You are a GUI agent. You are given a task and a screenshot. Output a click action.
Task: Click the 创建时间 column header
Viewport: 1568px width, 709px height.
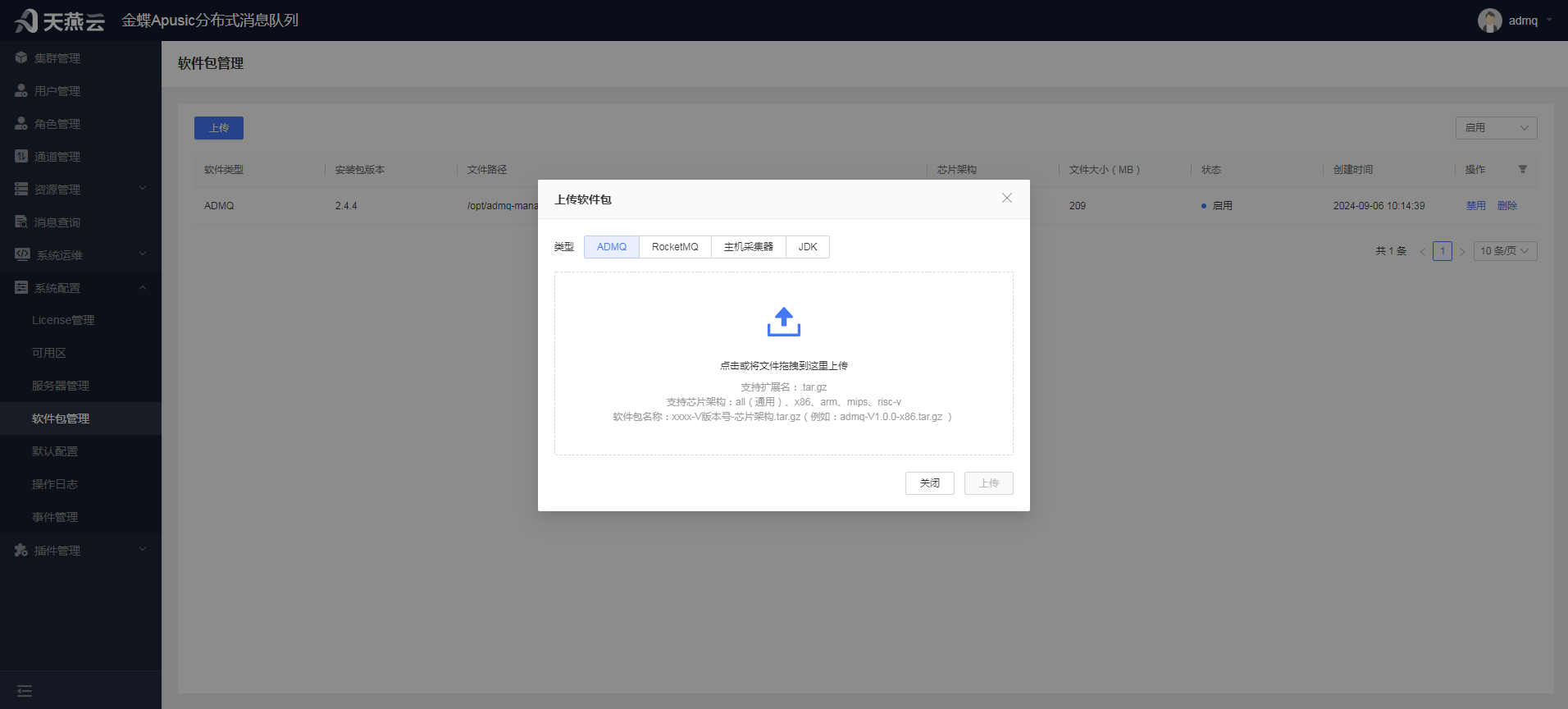click(x=1353, y=170)
